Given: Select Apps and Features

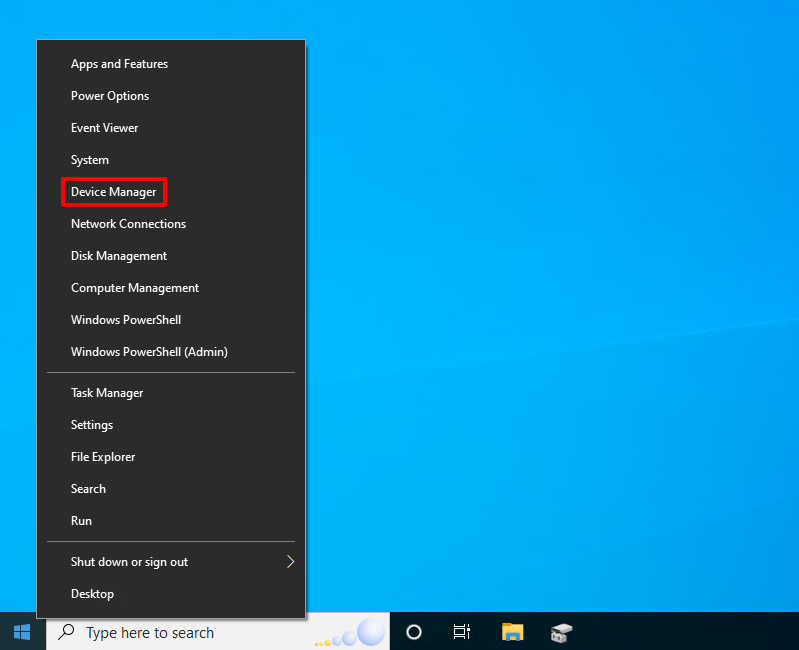Looking at the screenshot, I should (x=119, y=64).
